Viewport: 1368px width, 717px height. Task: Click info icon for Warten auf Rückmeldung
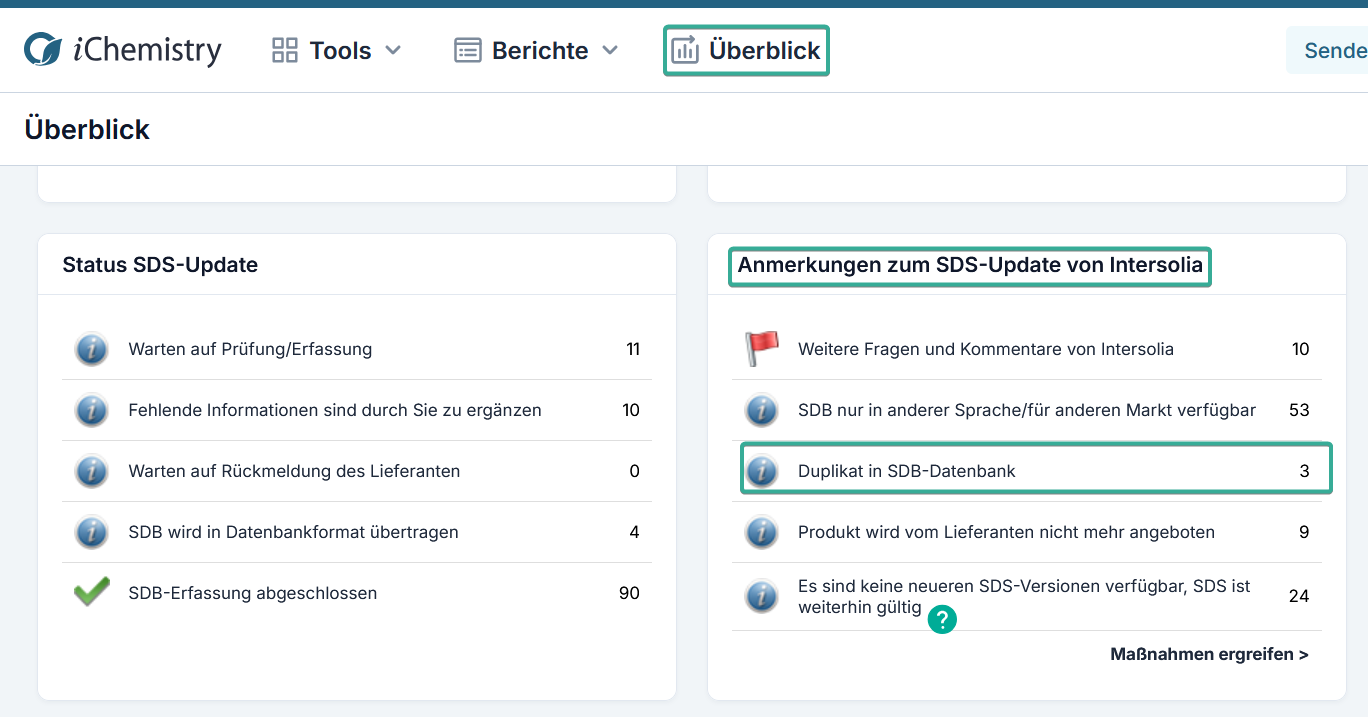tap(92, 471)
